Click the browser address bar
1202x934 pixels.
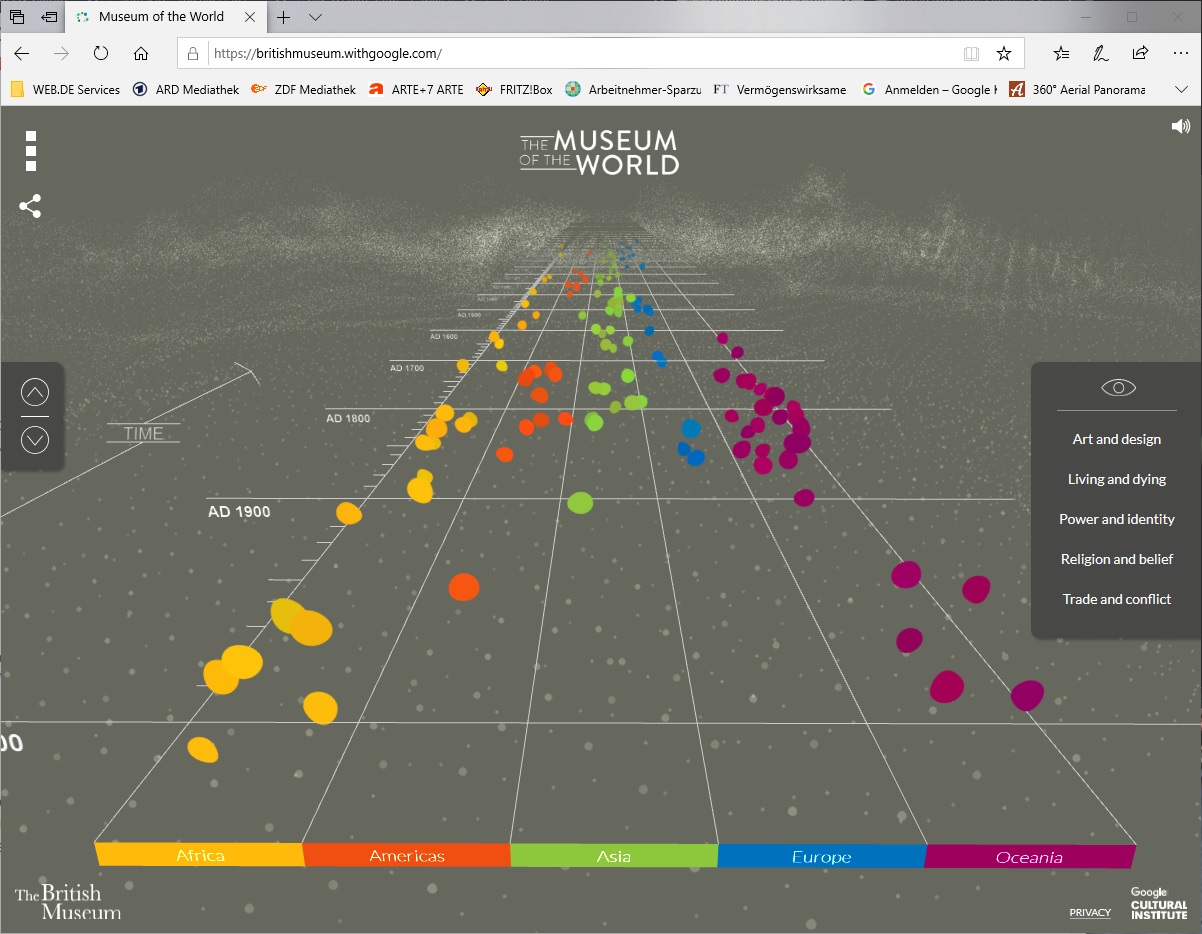[x=580, y=53]
